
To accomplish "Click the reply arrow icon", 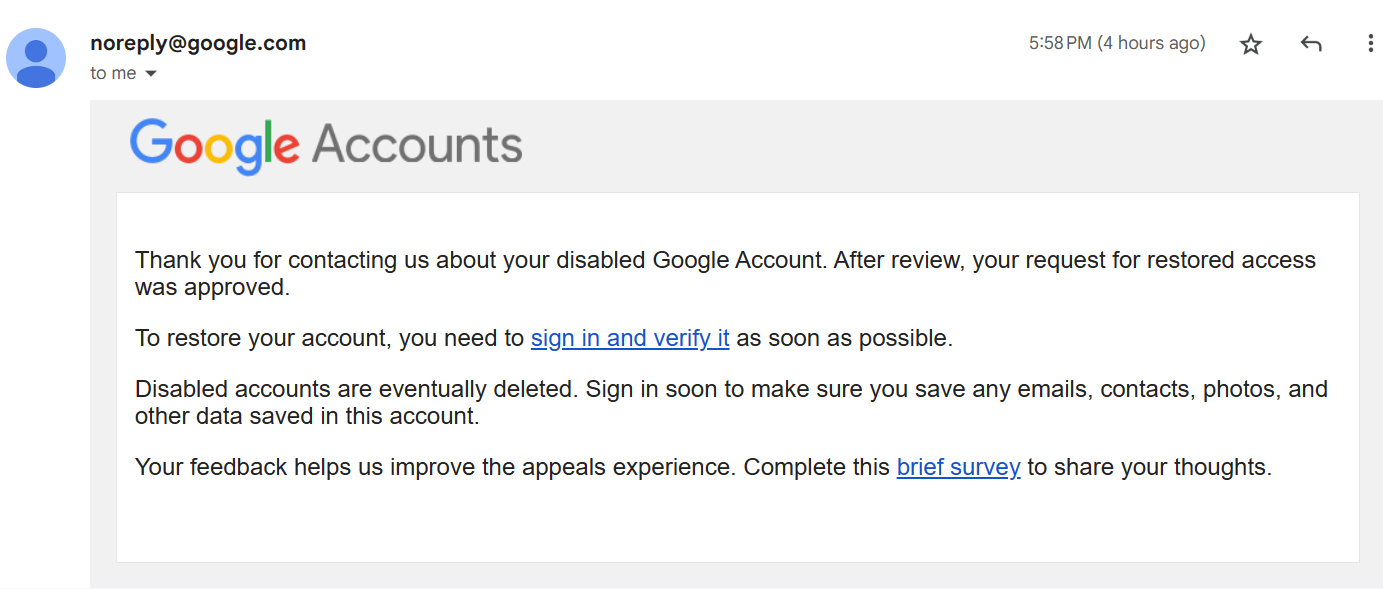I will pos(1311,44).
